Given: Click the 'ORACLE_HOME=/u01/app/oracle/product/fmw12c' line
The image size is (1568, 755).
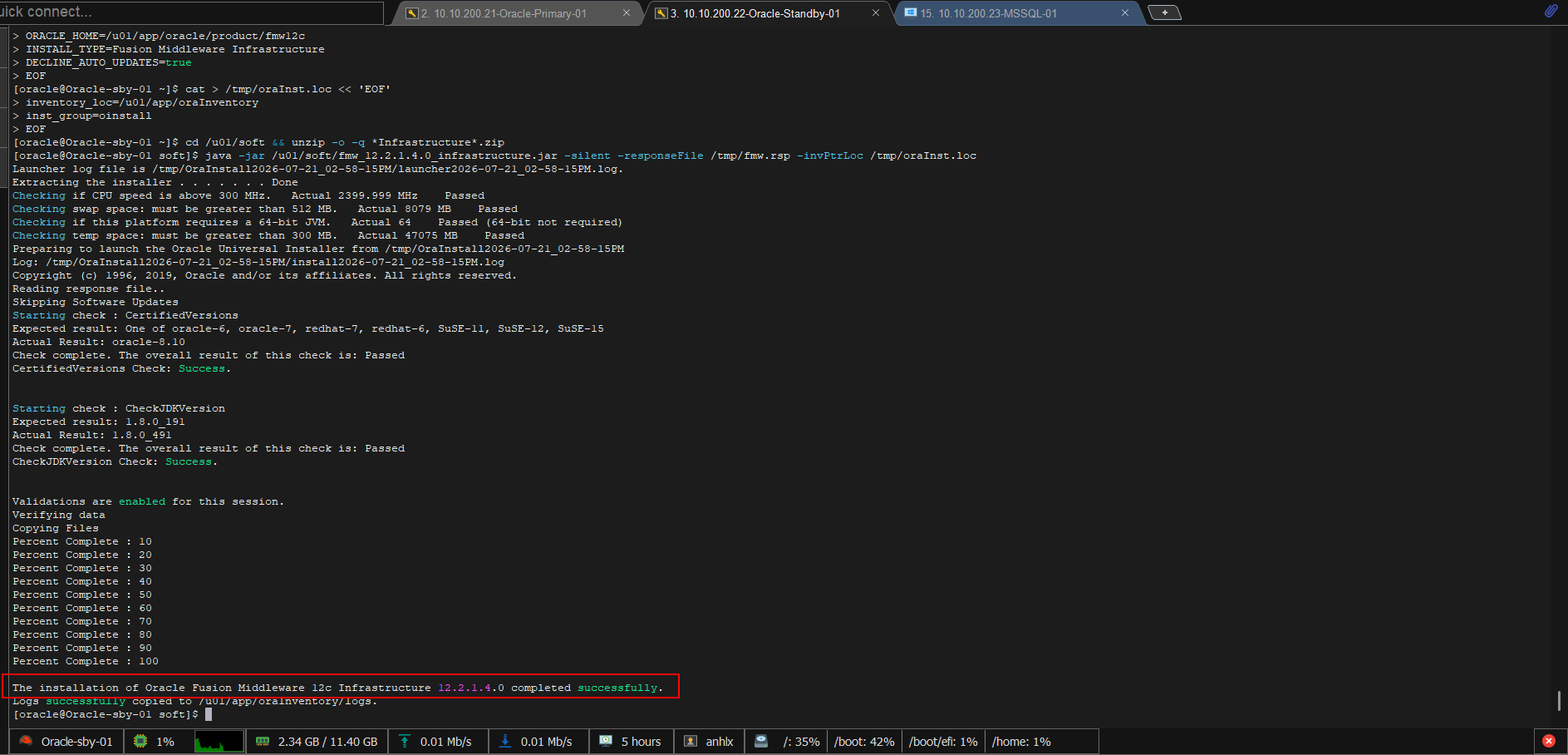Looking at the screenshot, I should [158, 36].
